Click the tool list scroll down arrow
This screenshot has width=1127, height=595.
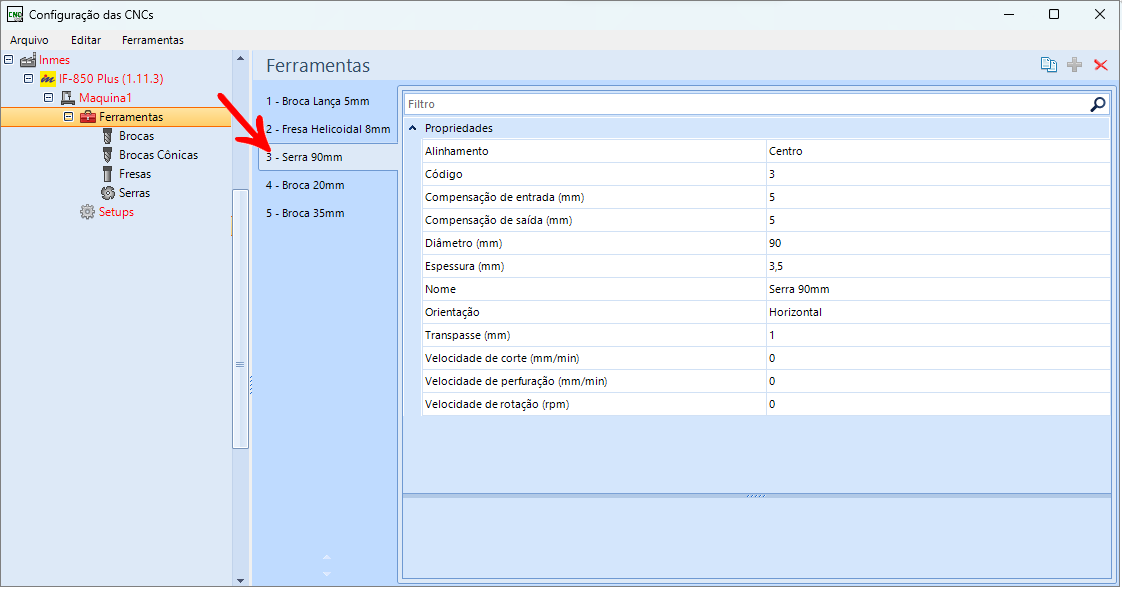327,574
